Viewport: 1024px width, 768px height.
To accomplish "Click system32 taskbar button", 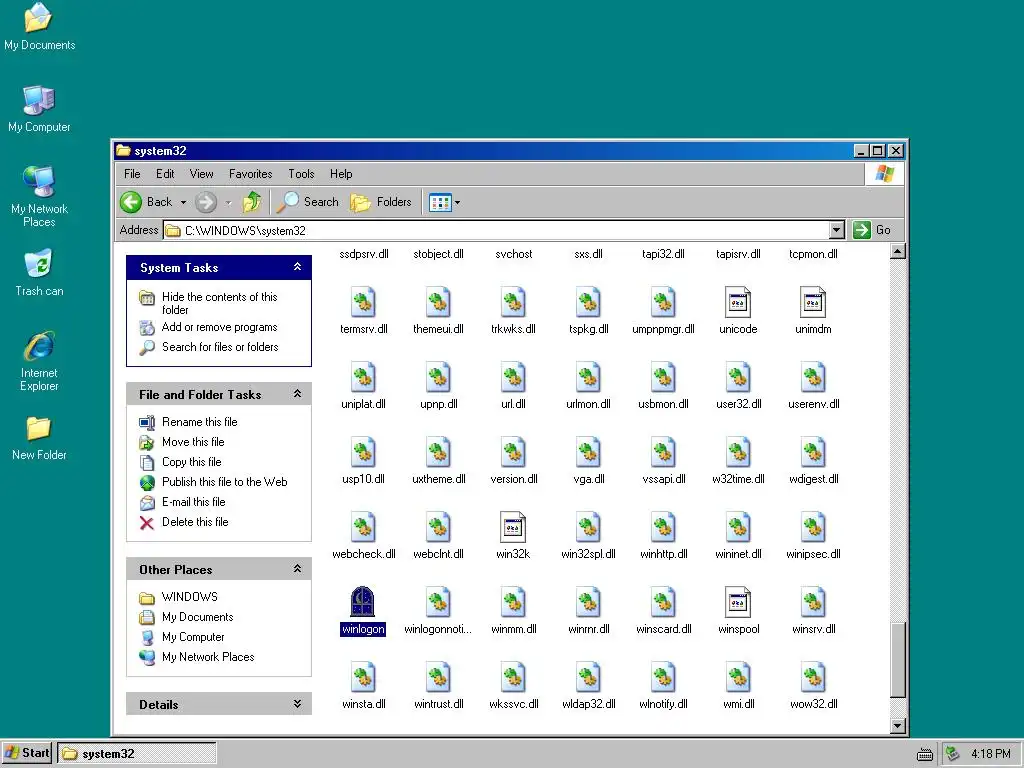I will coord(136,754).
